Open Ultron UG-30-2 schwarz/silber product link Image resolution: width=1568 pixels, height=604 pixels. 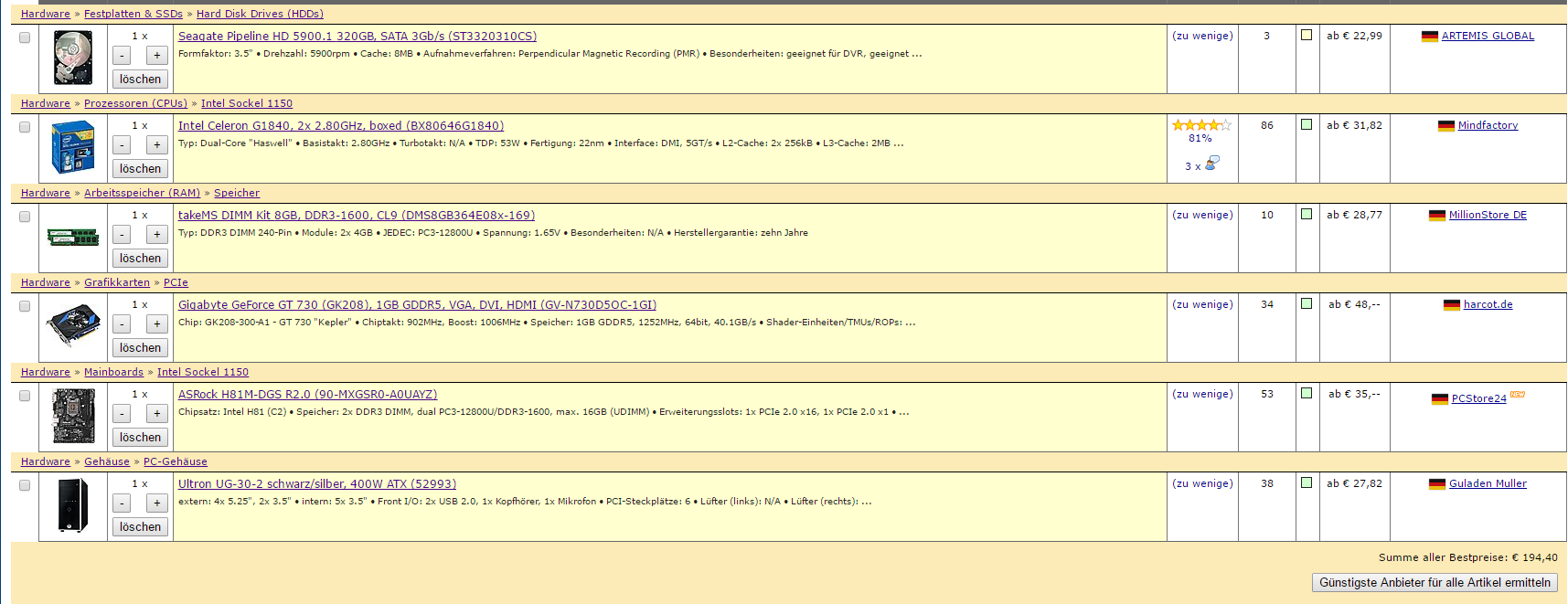coord(317,484)
